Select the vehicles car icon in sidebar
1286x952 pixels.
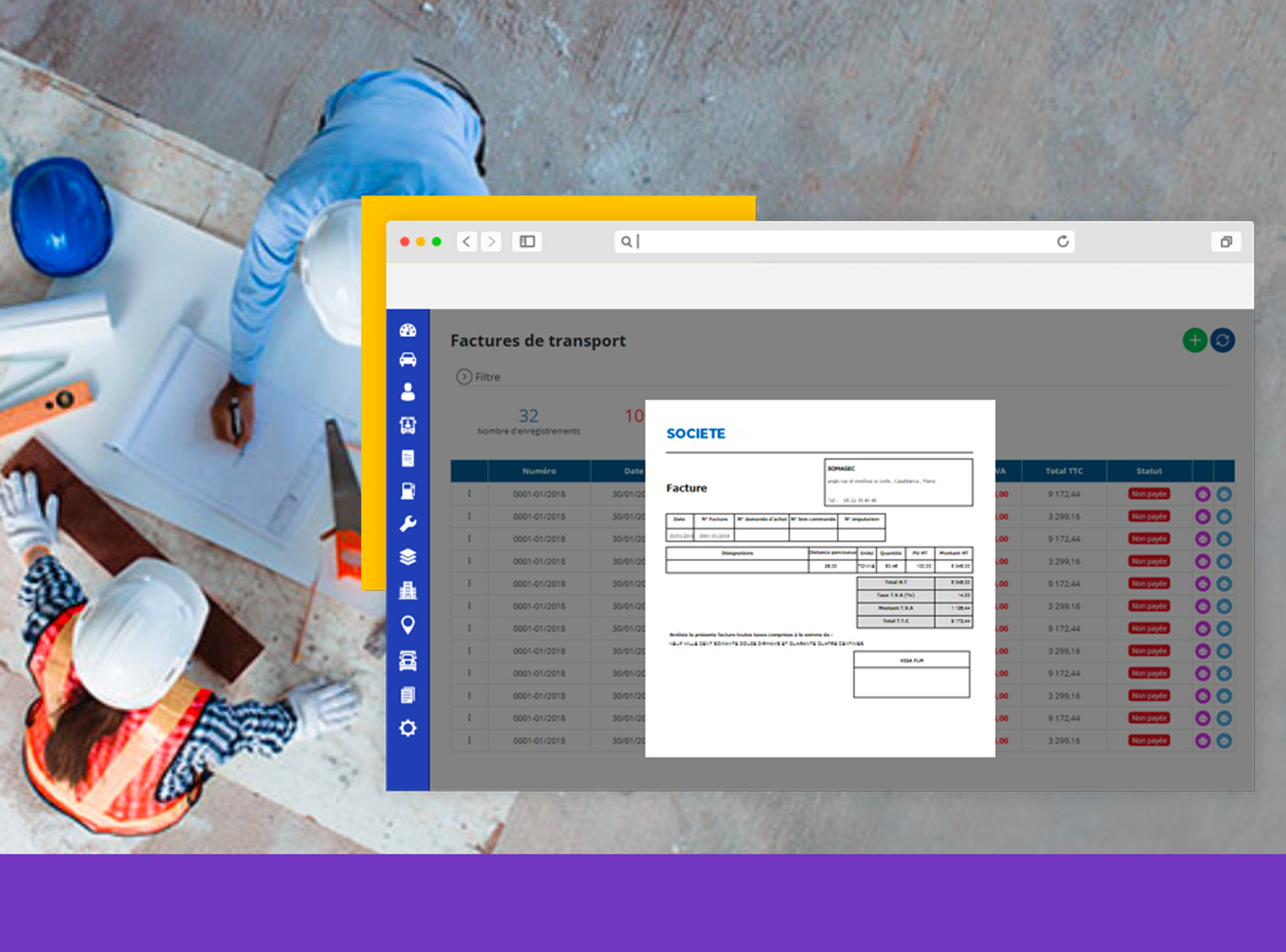[408, 359]
